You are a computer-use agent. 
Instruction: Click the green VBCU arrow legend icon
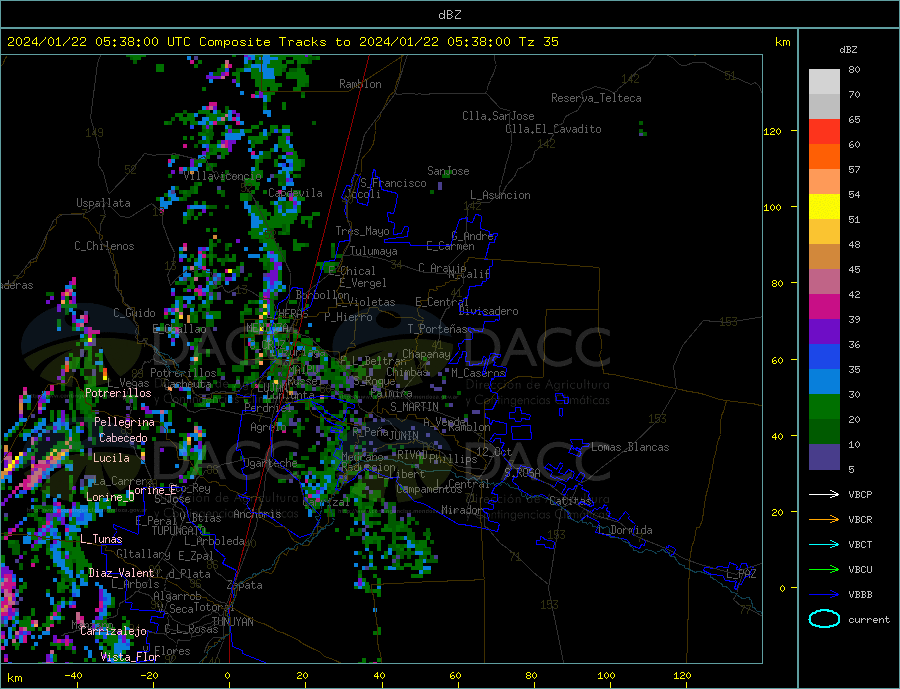click(824, 570)
